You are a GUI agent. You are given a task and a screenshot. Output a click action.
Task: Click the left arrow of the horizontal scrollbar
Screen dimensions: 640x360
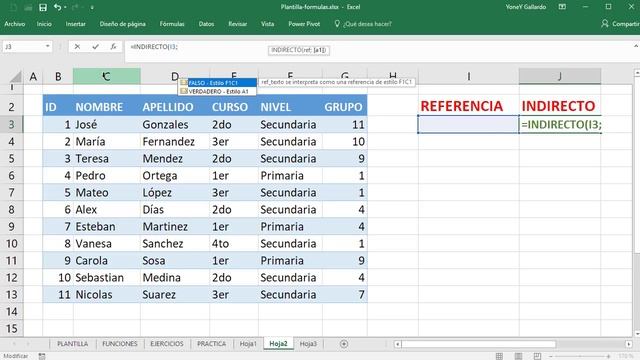tap(398, 344)
